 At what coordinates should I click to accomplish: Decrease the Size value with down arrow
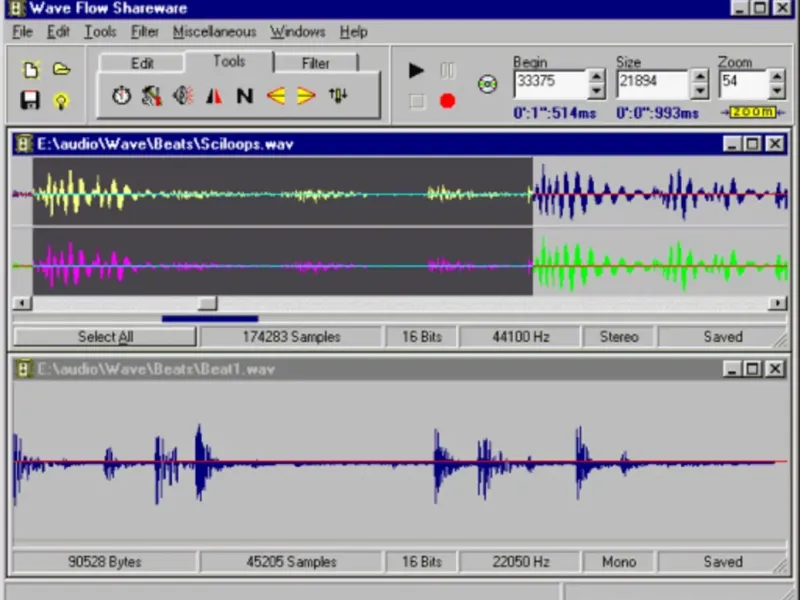[698, 90]
